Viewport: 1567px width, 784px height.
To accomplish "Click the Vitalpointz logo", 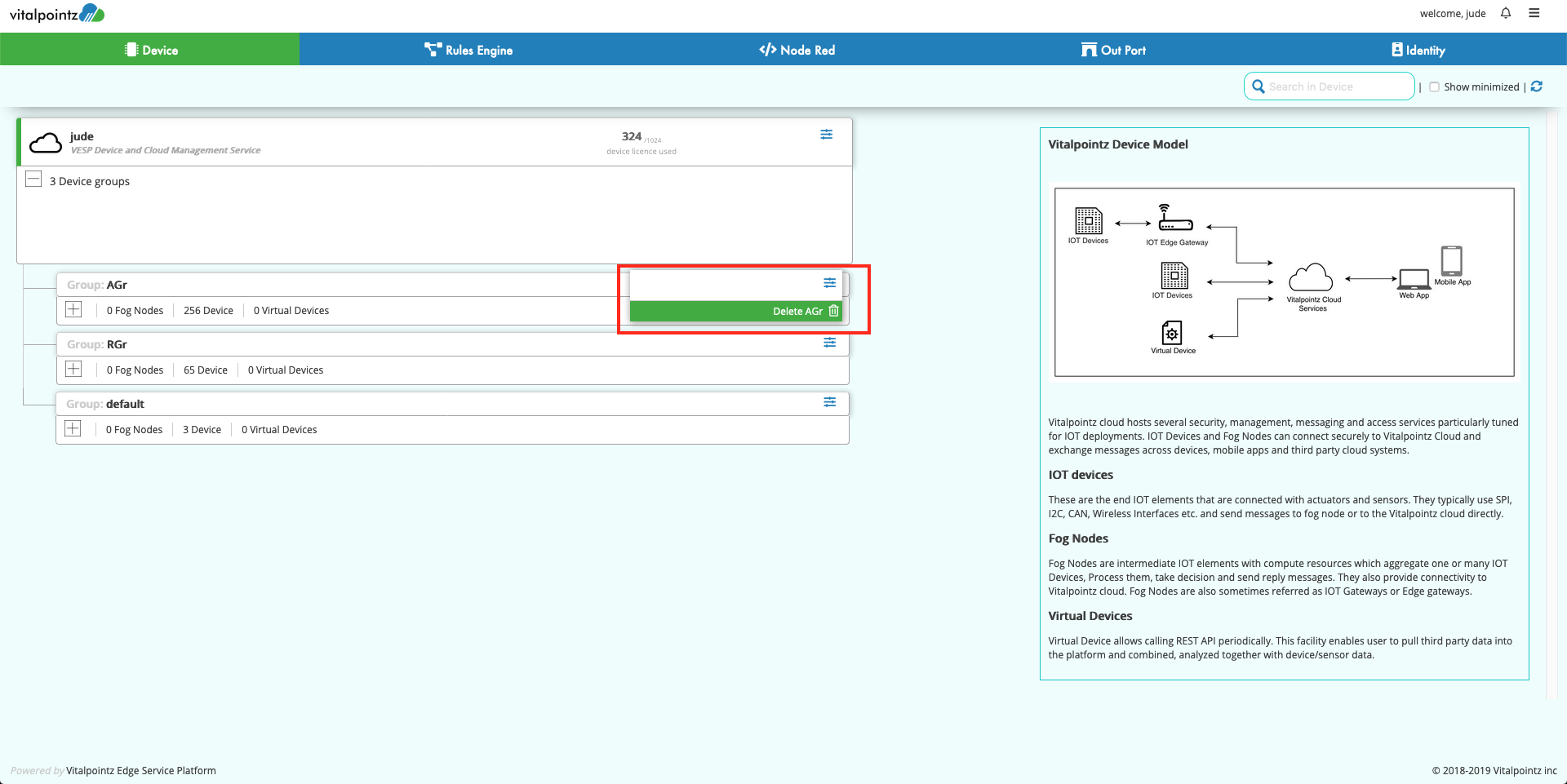I will pyautogui.click(x=57, y=14).
